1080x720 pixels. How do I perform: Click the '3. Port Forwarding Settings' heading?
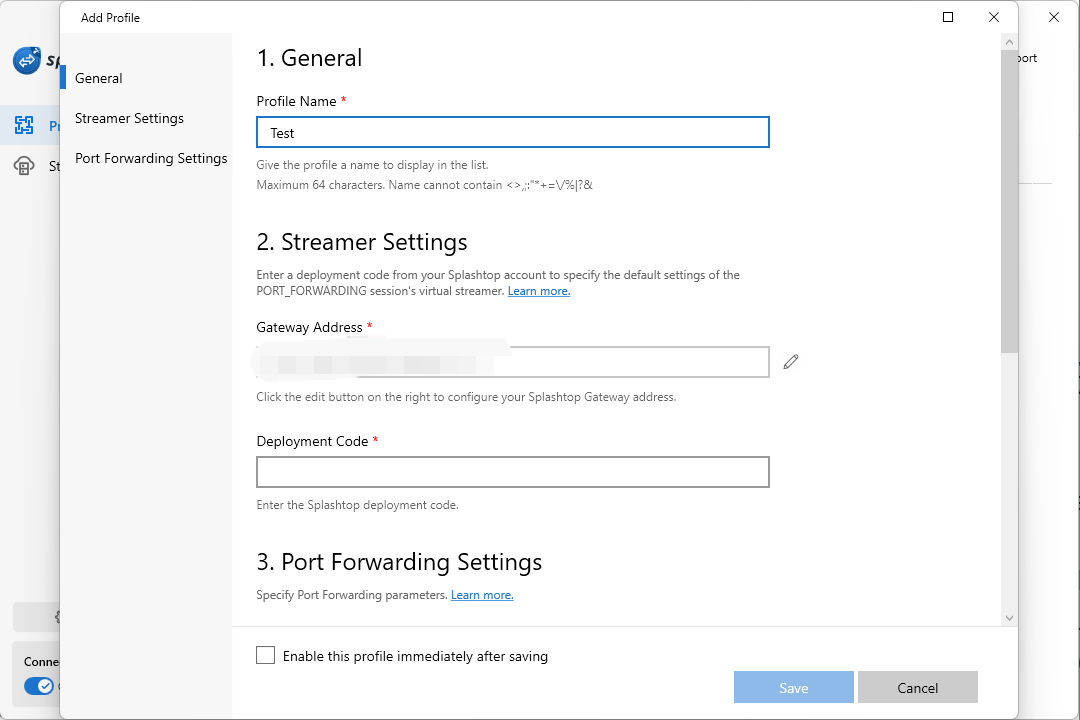tap(399, 562)
